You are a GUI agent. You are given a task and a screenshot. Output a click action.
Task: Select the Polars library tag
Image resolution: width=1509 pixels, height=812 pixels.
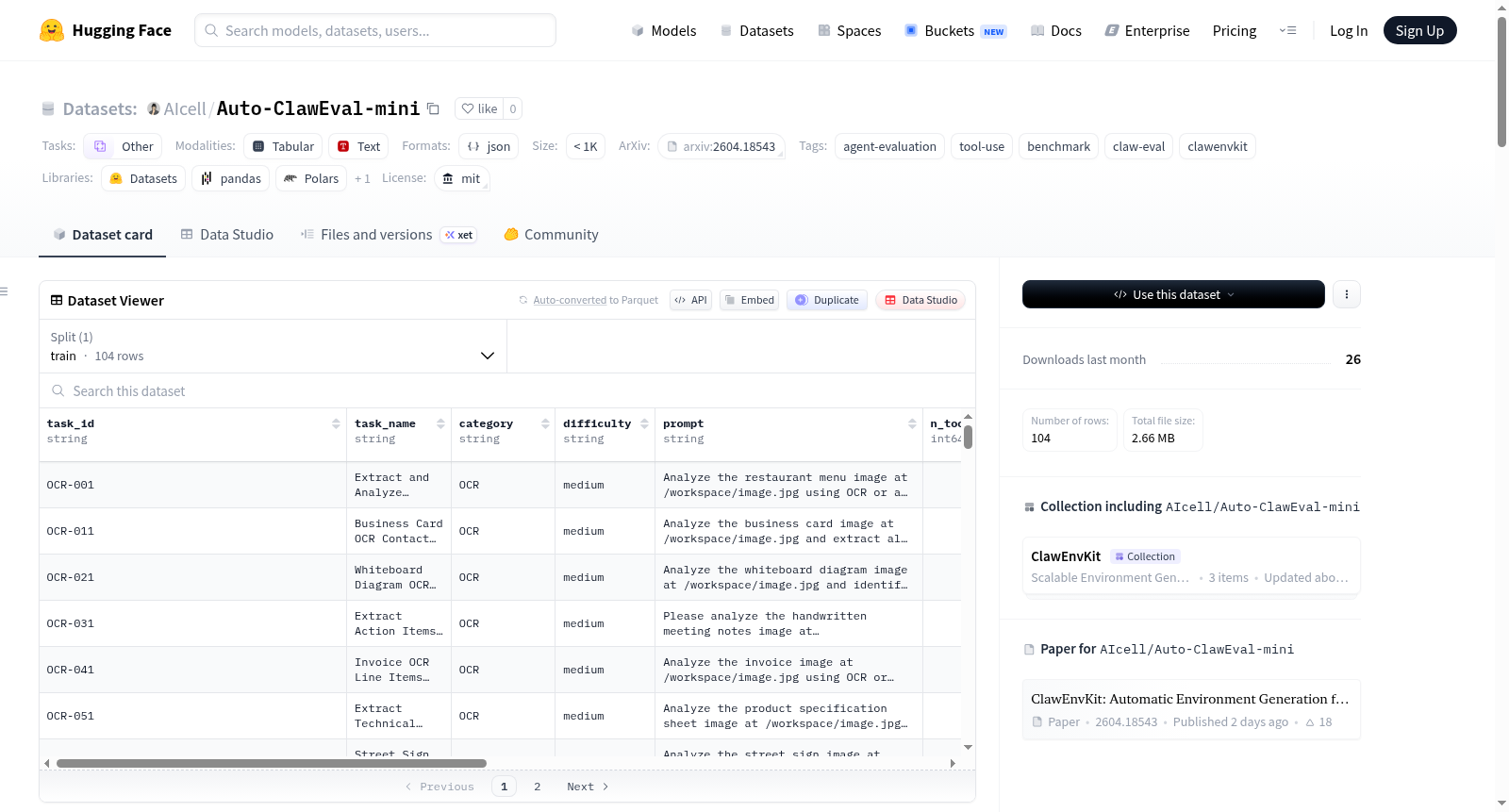click(x=311, y=178)
